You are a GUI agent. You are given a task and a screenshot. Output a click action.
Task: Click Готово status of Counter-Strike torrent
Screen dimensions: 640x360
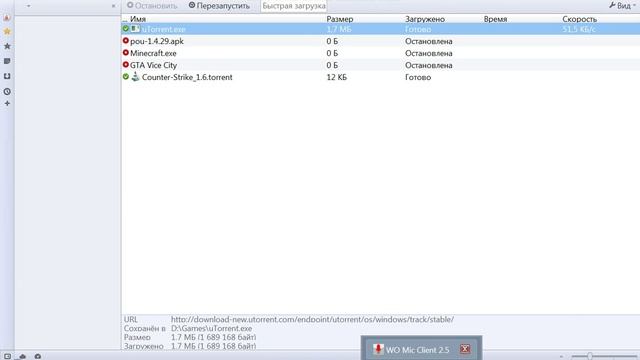418,77
